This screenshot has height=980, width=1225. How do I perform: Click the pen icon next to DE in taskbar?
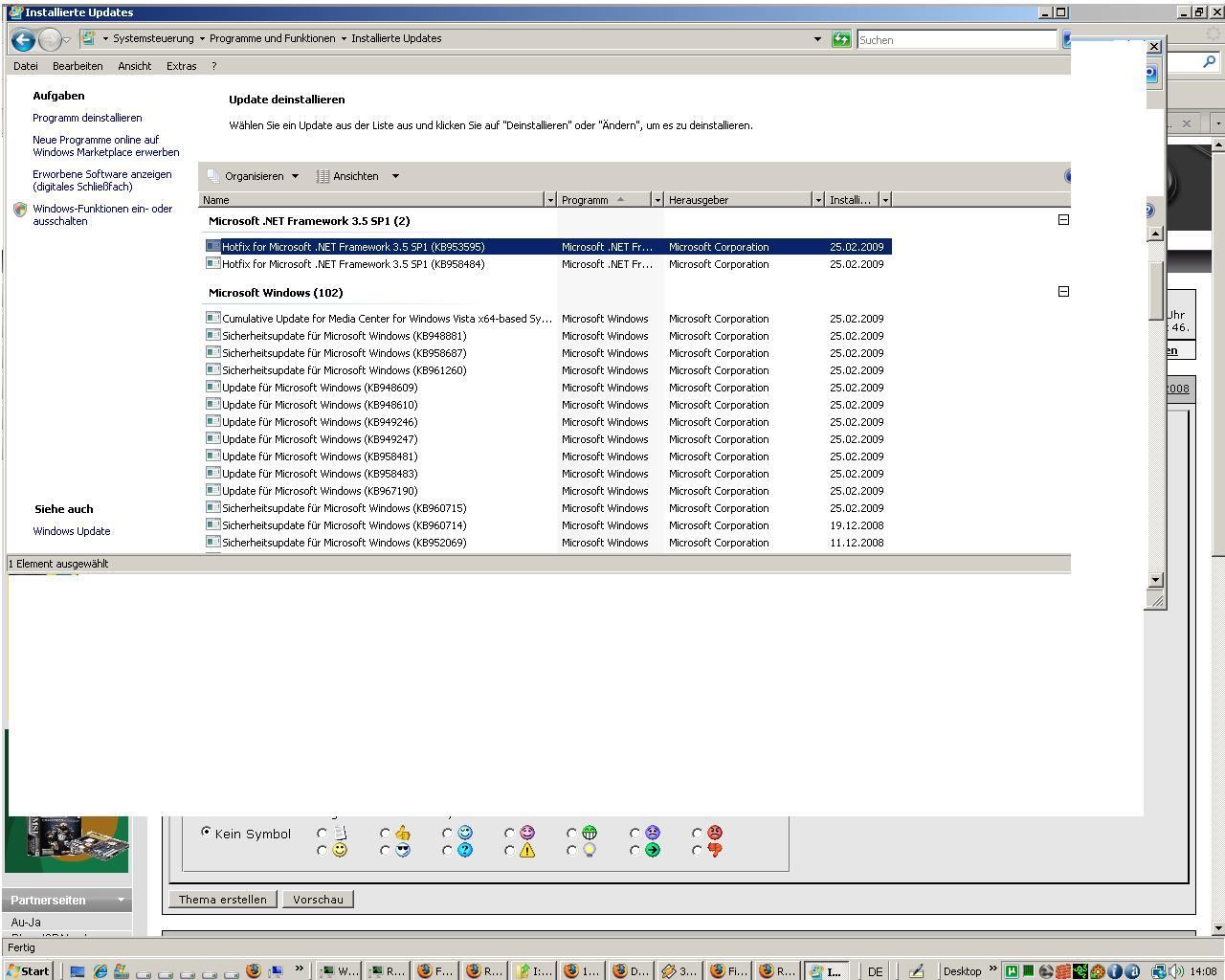pyautogui.click(x=916, y=971)
